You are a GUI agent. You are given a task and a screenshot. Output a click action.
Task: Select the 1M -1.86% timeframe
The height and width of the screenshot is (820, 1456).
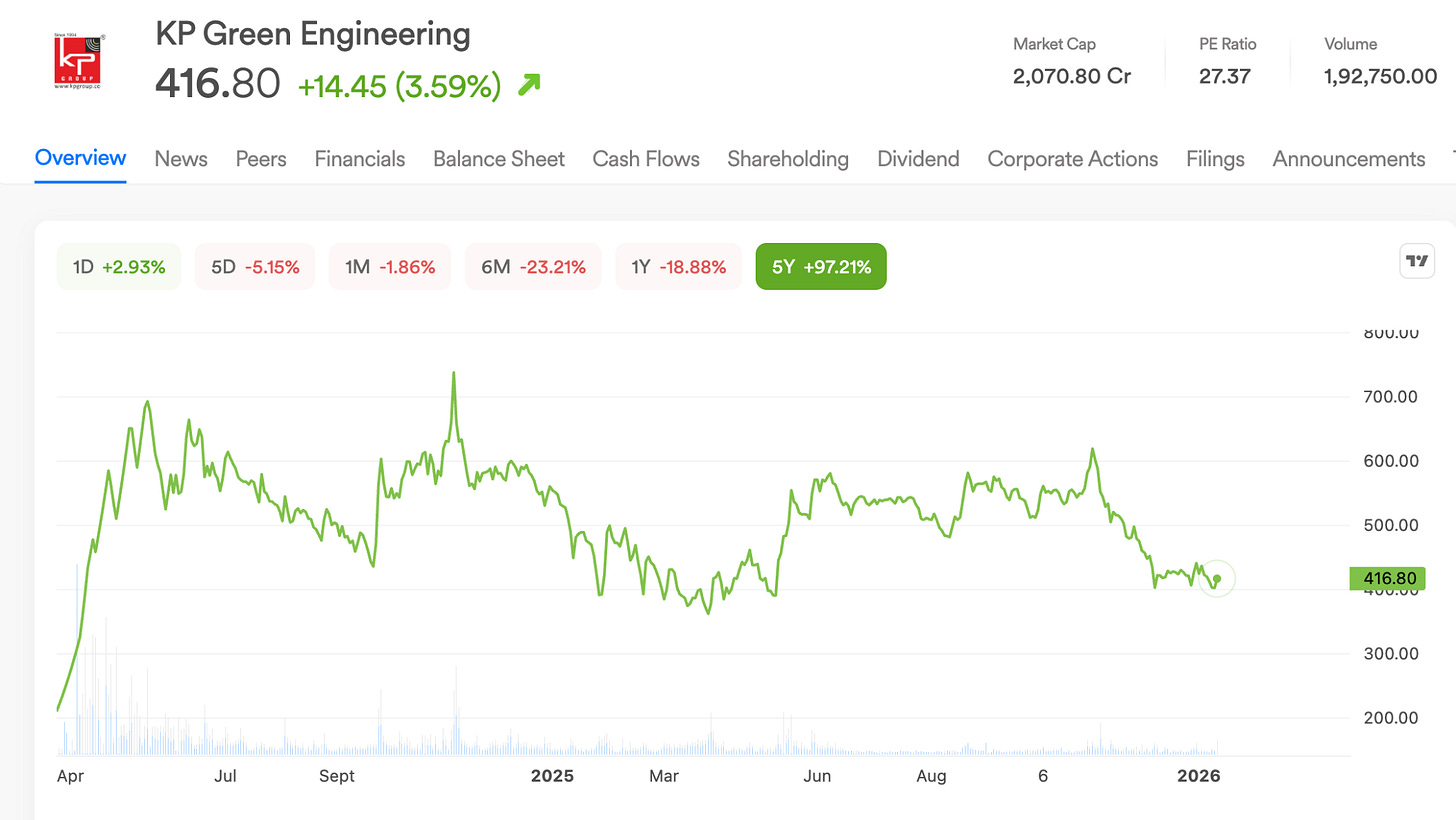click(390, 267)
